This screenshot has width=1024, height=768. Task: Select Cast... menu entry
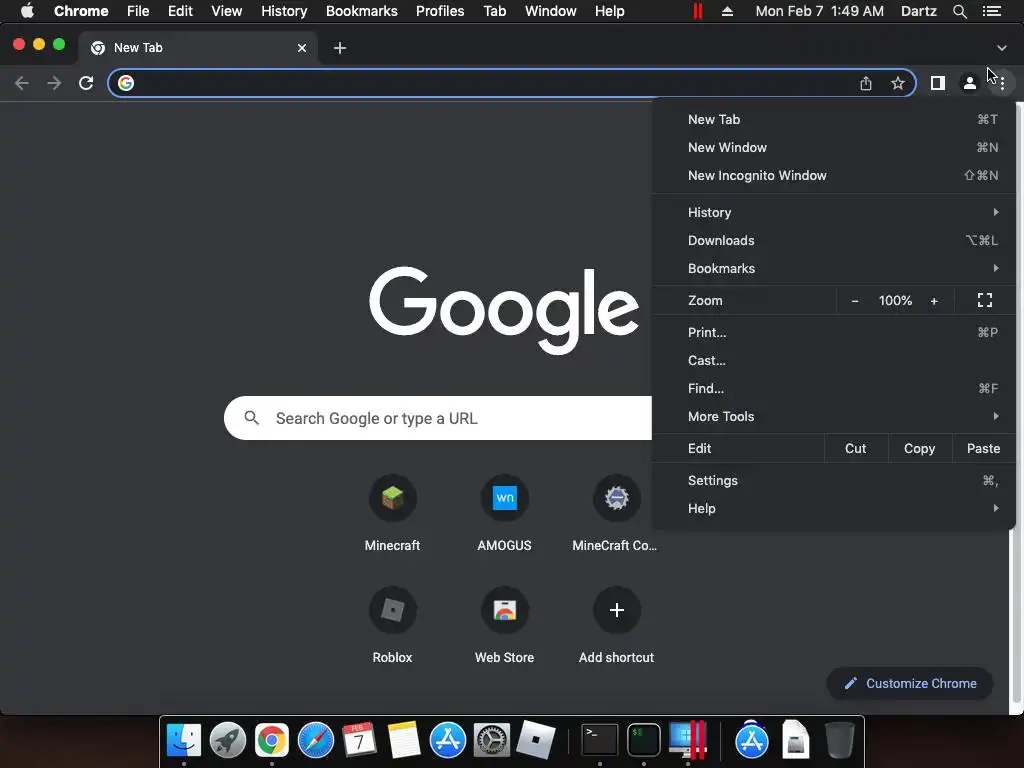834,360
